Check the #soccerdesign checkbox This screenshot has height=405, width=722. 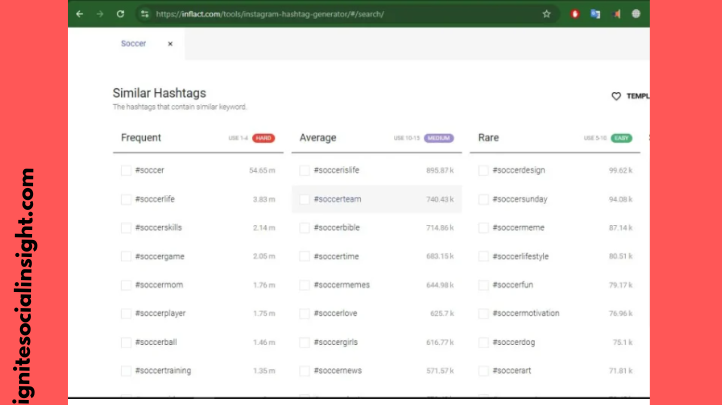pos(483,170)
